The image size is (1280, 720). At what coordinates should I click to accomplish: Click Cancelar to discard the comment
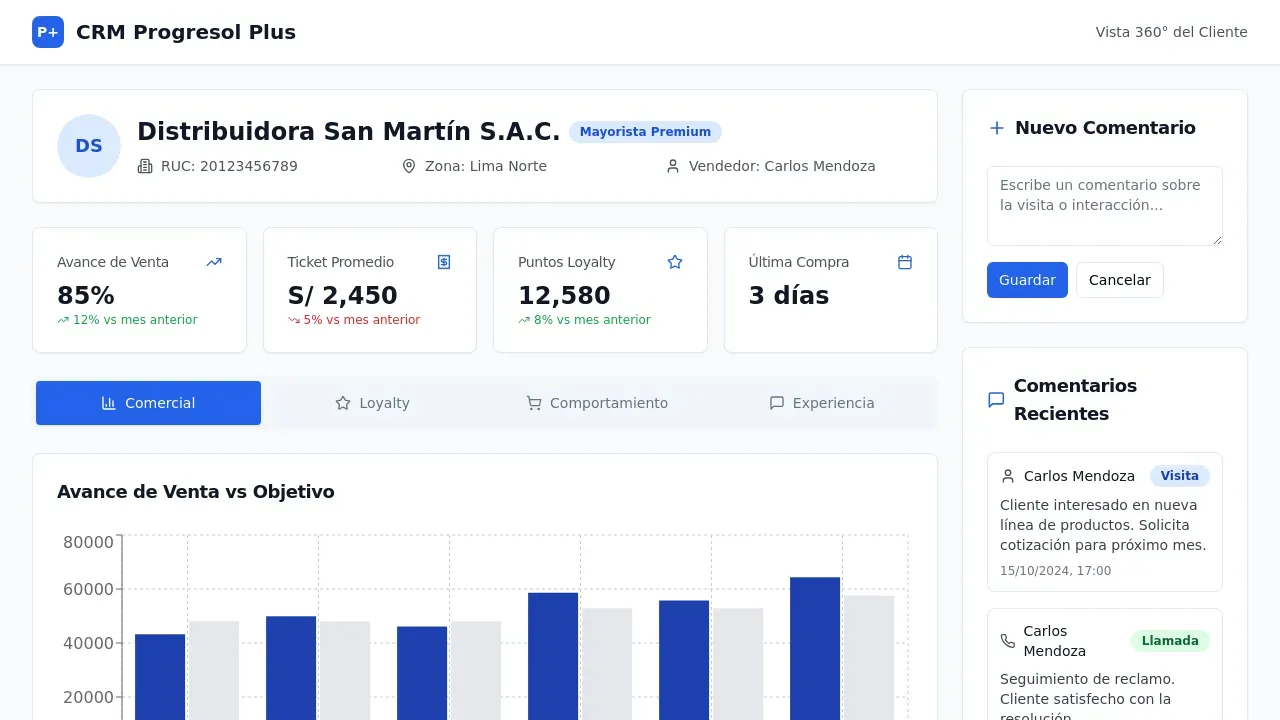pyautogui.click(x=1120, y=280)
